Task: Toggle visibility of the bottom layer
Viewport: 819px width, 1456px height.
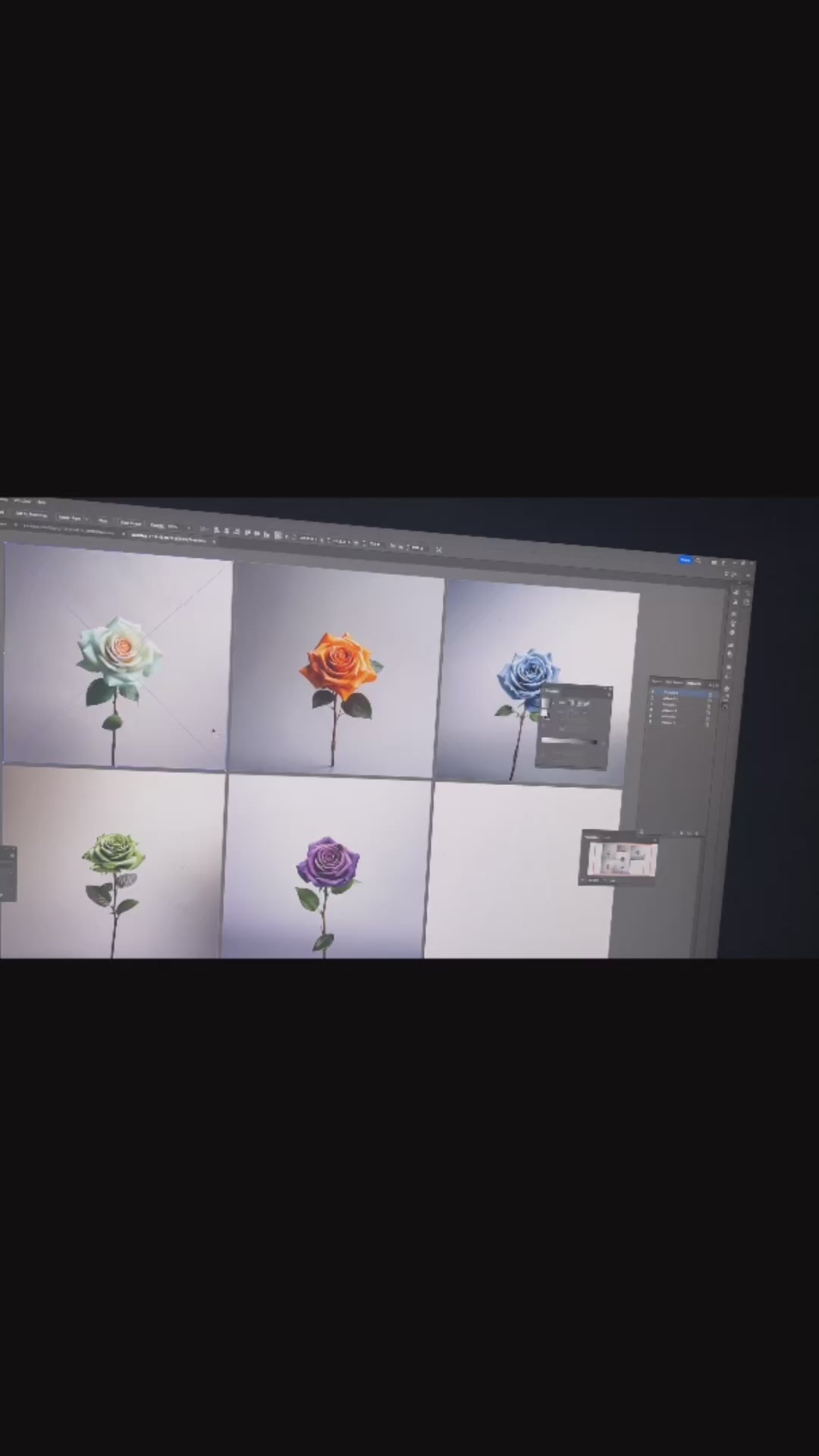Action: pos(650,723)
